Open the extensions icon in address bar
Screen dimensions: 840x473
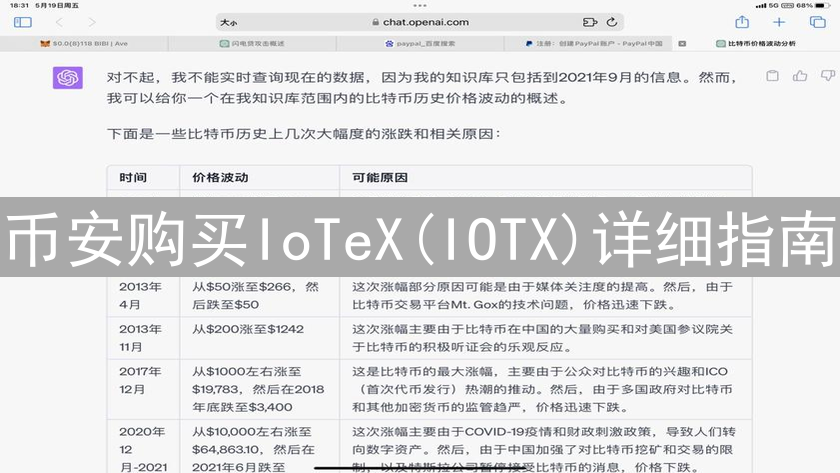pyautogui.click(x=589, y=22)
